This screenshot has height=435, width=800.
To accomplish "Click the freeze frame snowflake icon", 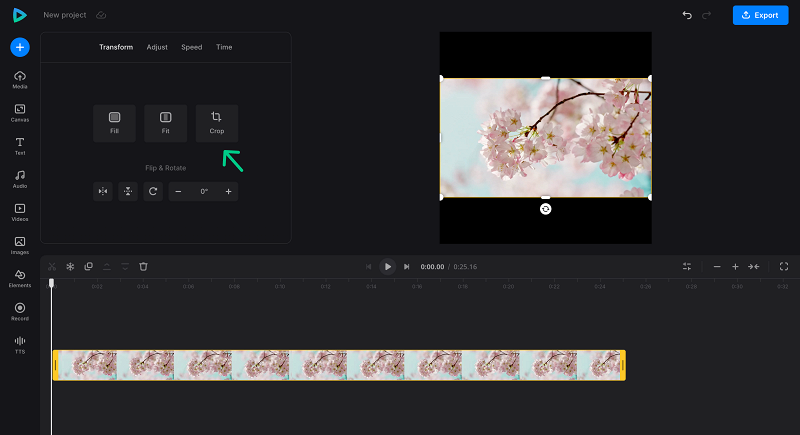I will (70, 267).
